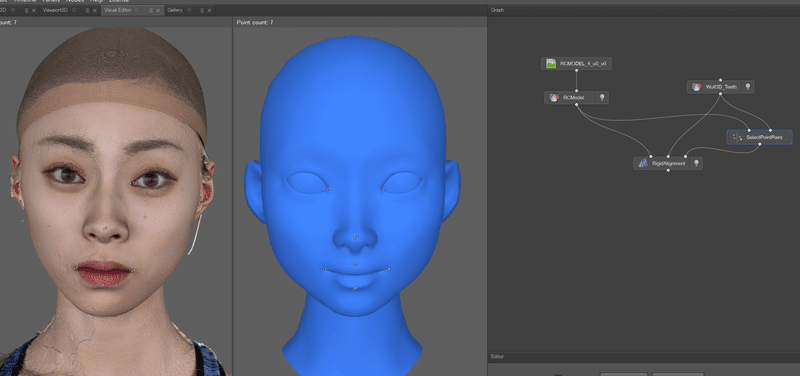The height and width of the screenshot is (376, 800).
Task: Click the 'Point count: 7' label above the blue head
Action: [x=255, y=22]
